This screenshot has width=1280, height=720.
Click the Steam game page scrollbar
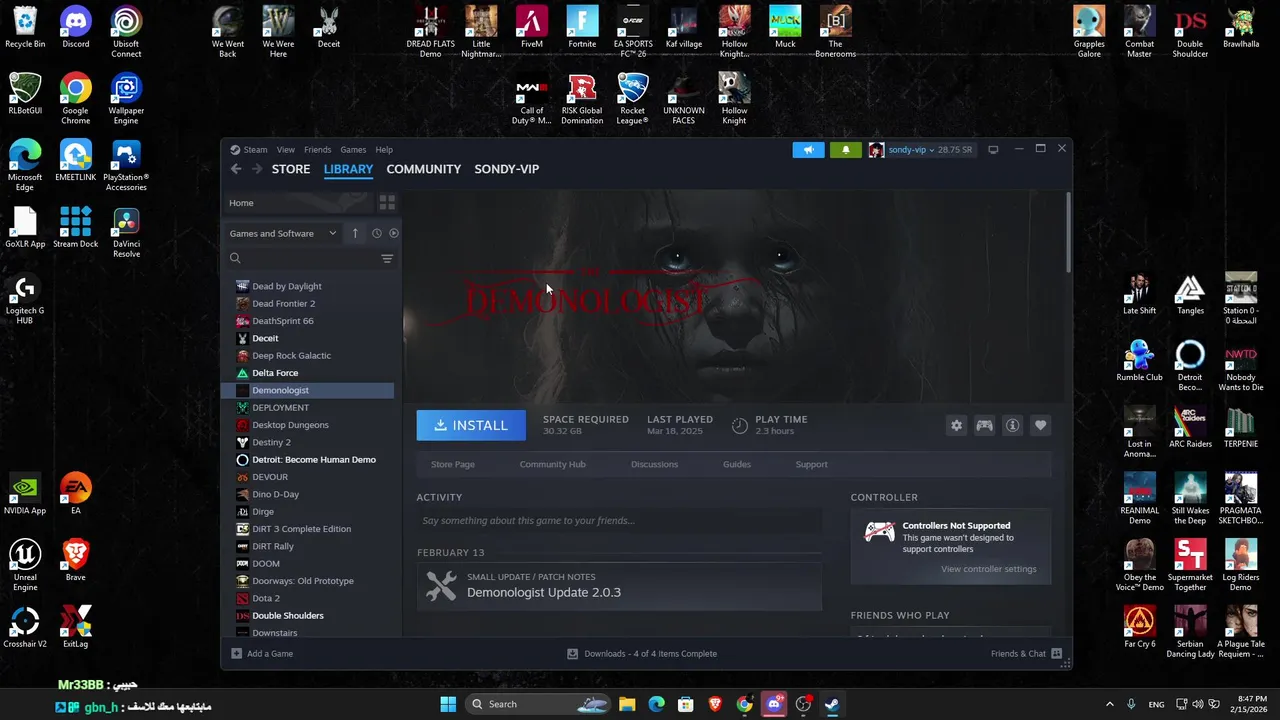(1067, 232)
